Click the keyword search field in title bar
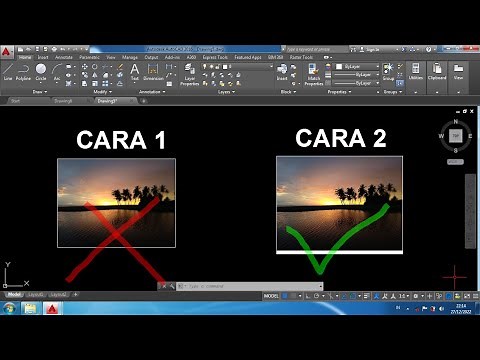This screenshot has width=480, height=360. 317,49
